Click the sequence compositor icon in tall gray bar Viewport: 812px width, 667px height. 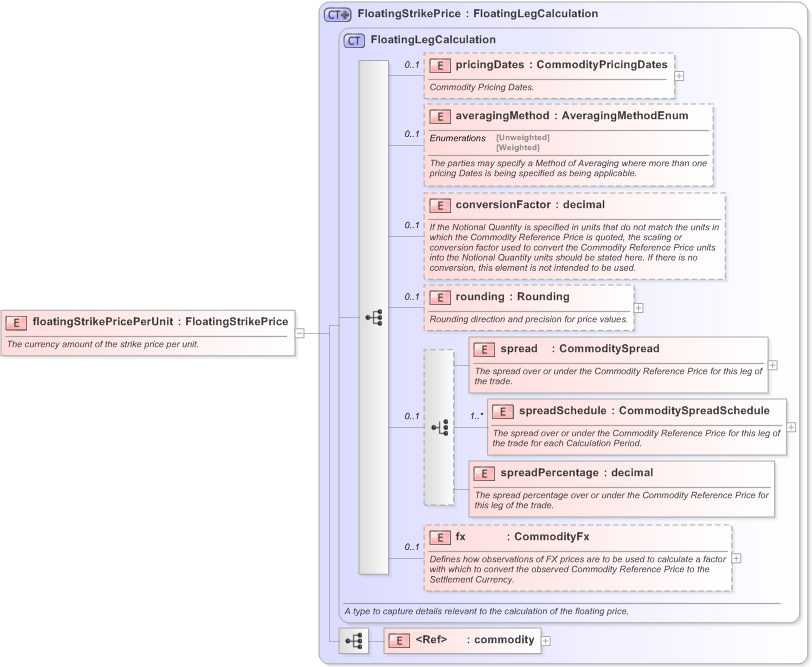(374, 317)
